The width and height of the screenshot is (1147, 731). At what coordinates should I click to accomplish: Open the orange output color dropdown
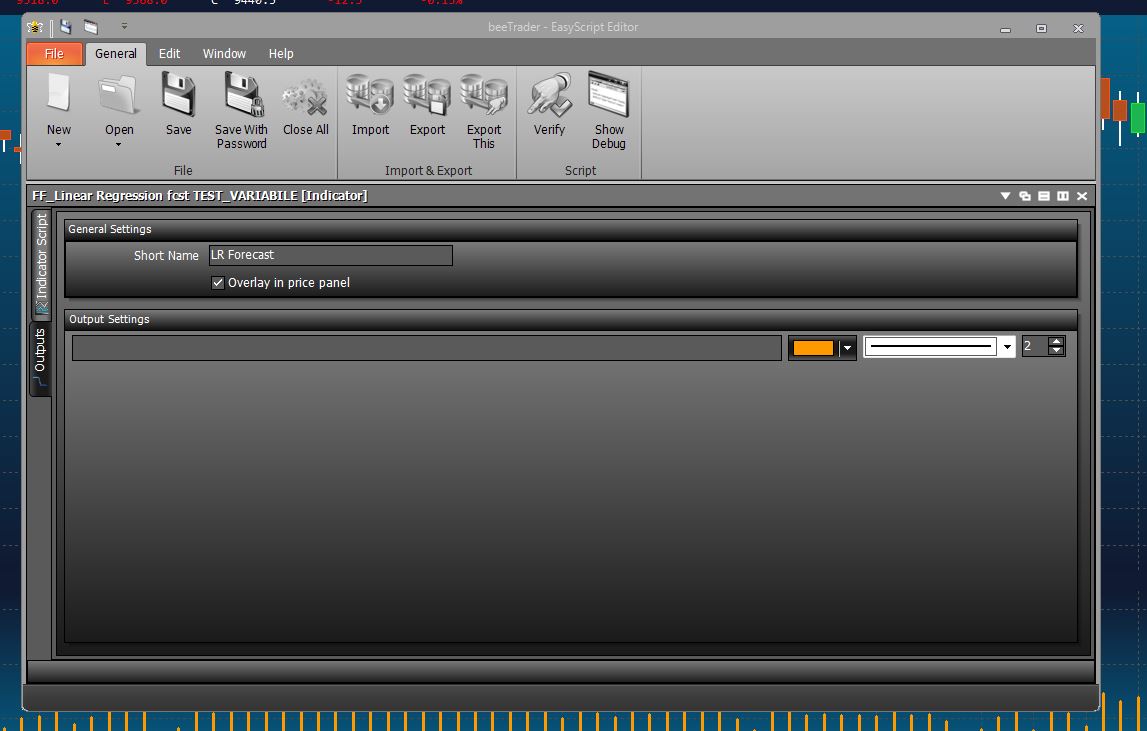(847, 348)
